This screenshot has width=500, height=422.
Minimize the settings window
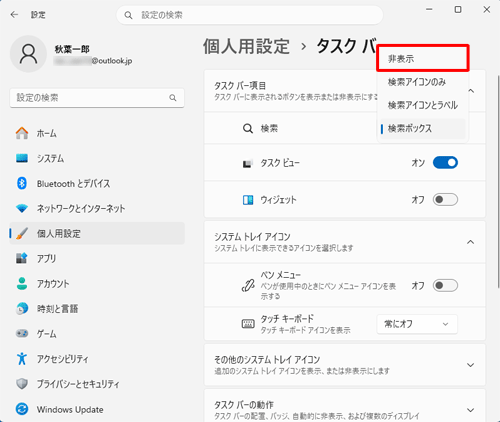point(429,10)
